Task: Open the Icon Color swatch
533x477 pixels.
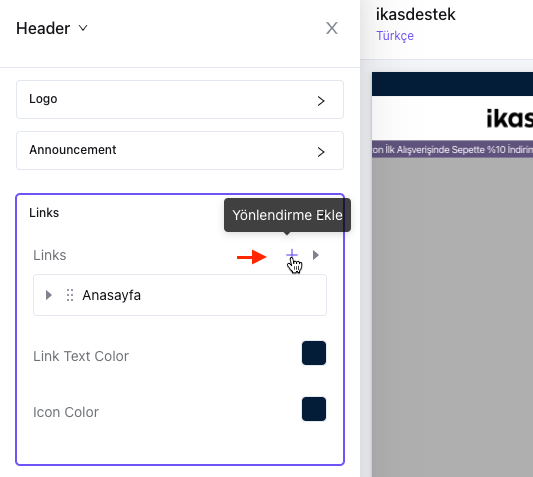Action: [x=314, y=409]
